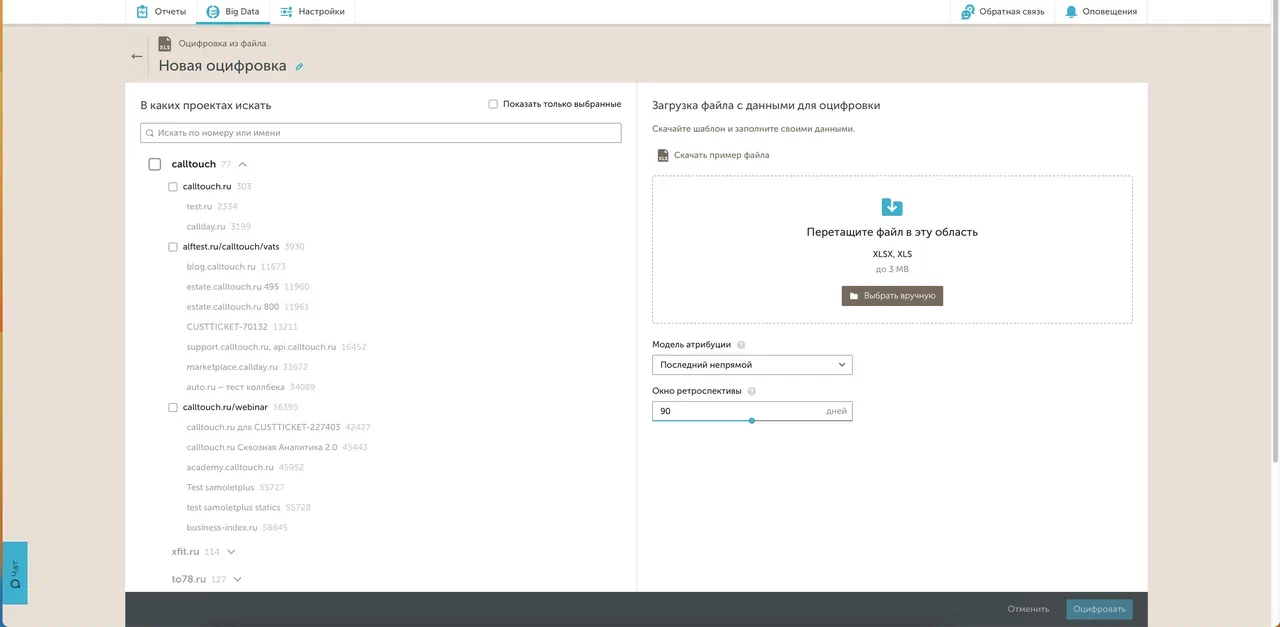
Task: Click help icon next to Модель атрибуции
Action: point(741,345)
